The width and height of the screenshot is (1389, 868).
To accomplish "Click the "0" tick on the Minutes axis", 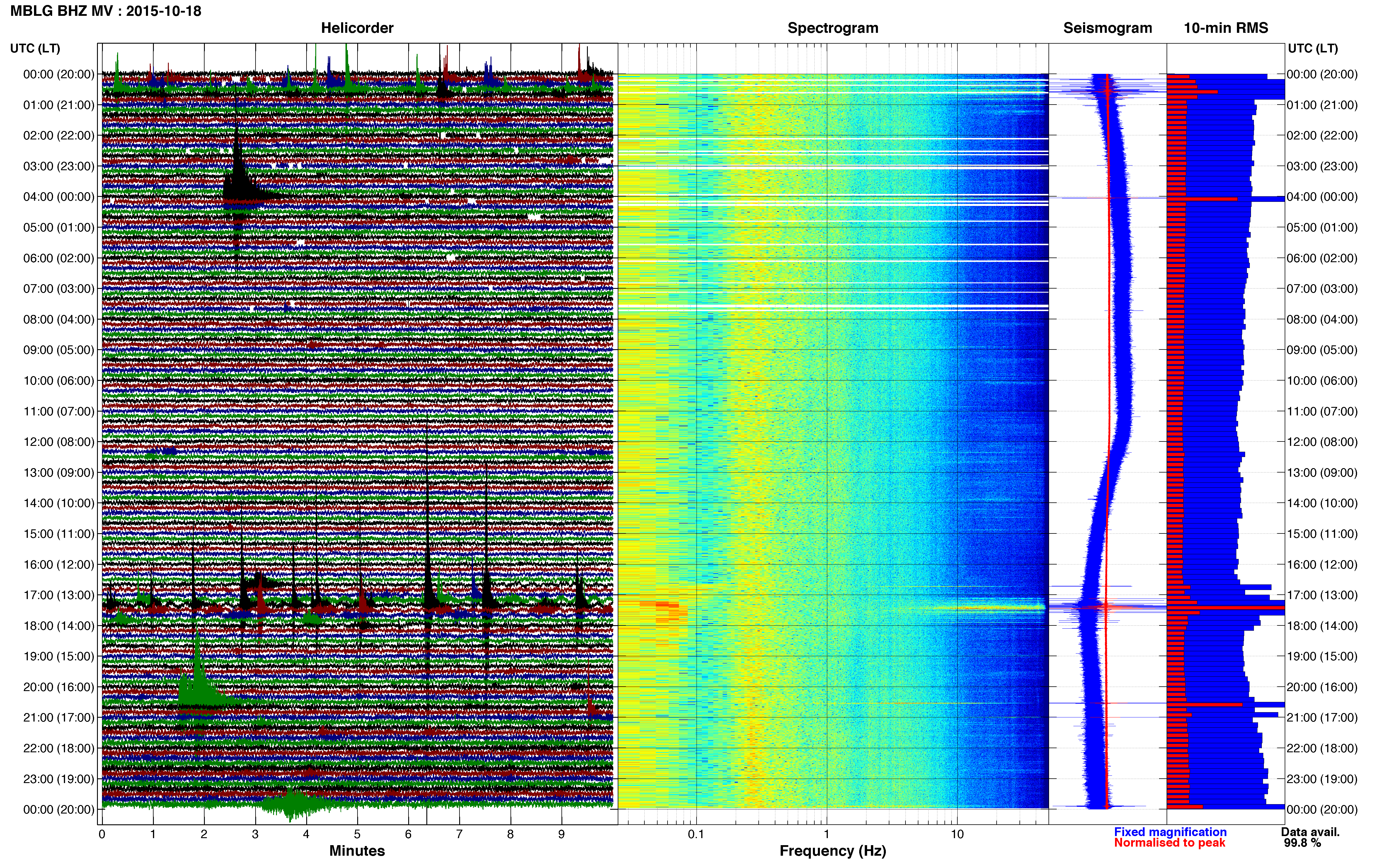I will pos(102,834).
